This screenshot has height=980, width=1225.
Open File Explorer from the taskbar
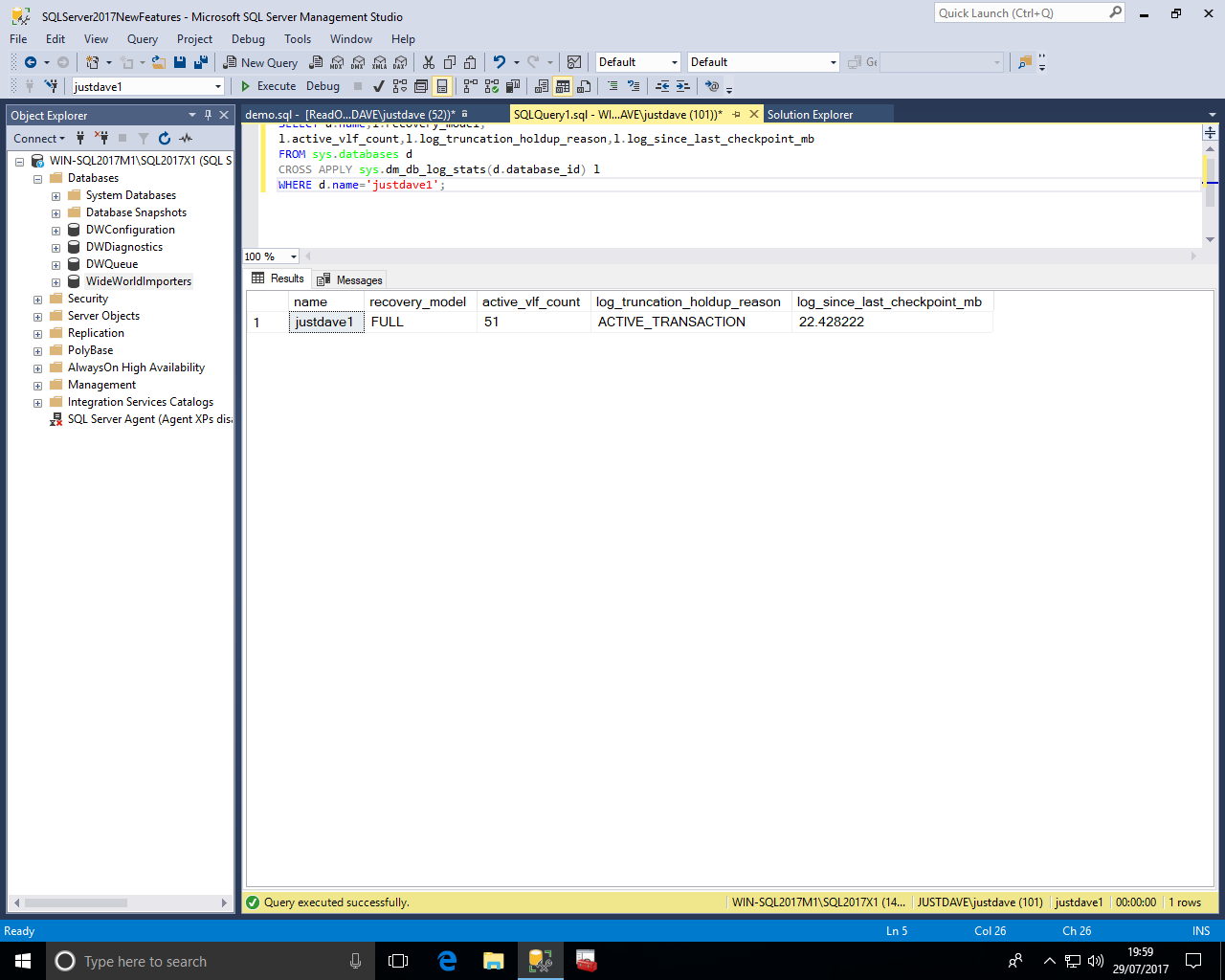click(493, 961)
